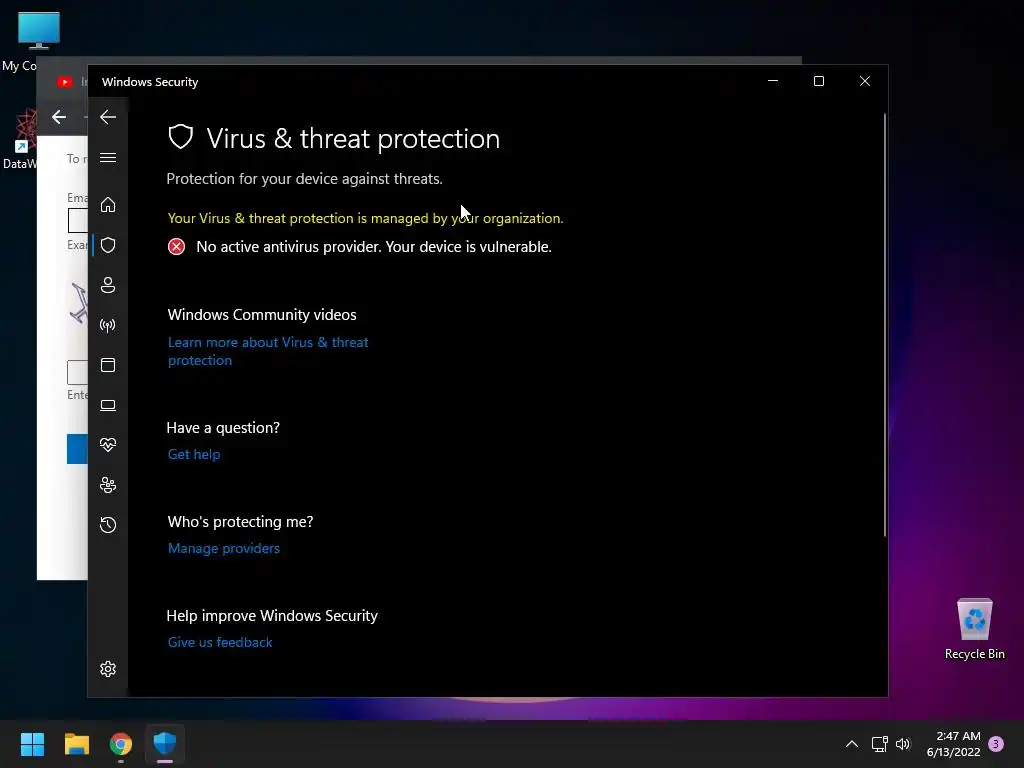Open File Explorer from taskbar

pyautogui.click(x=76, y=744)
